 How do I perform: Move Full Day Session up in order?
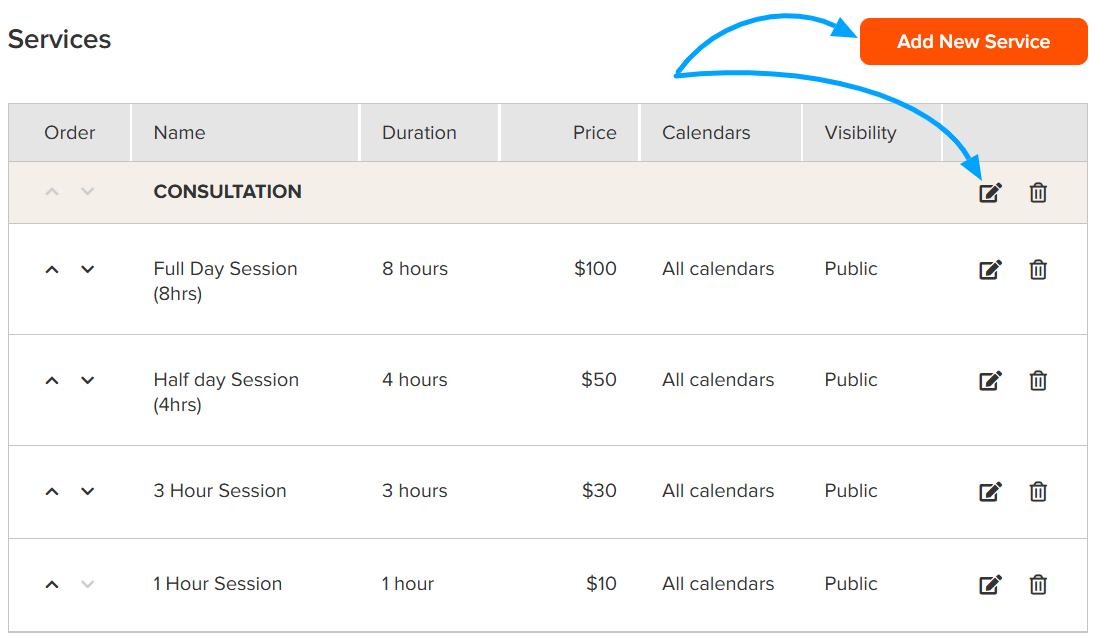pos(52,270)
